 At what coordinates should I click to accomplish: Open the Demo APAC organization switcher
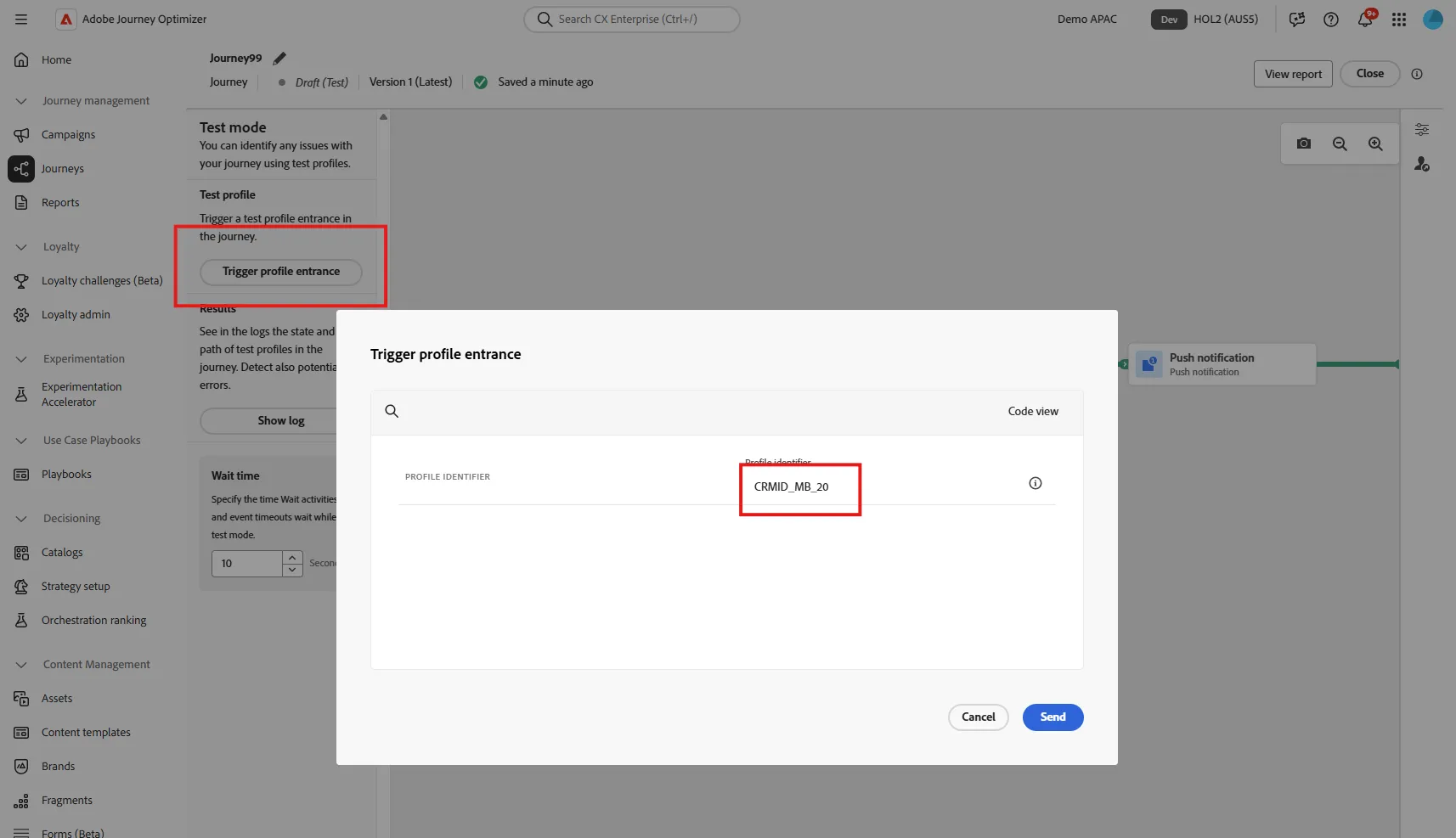[x=1087, y=19]
